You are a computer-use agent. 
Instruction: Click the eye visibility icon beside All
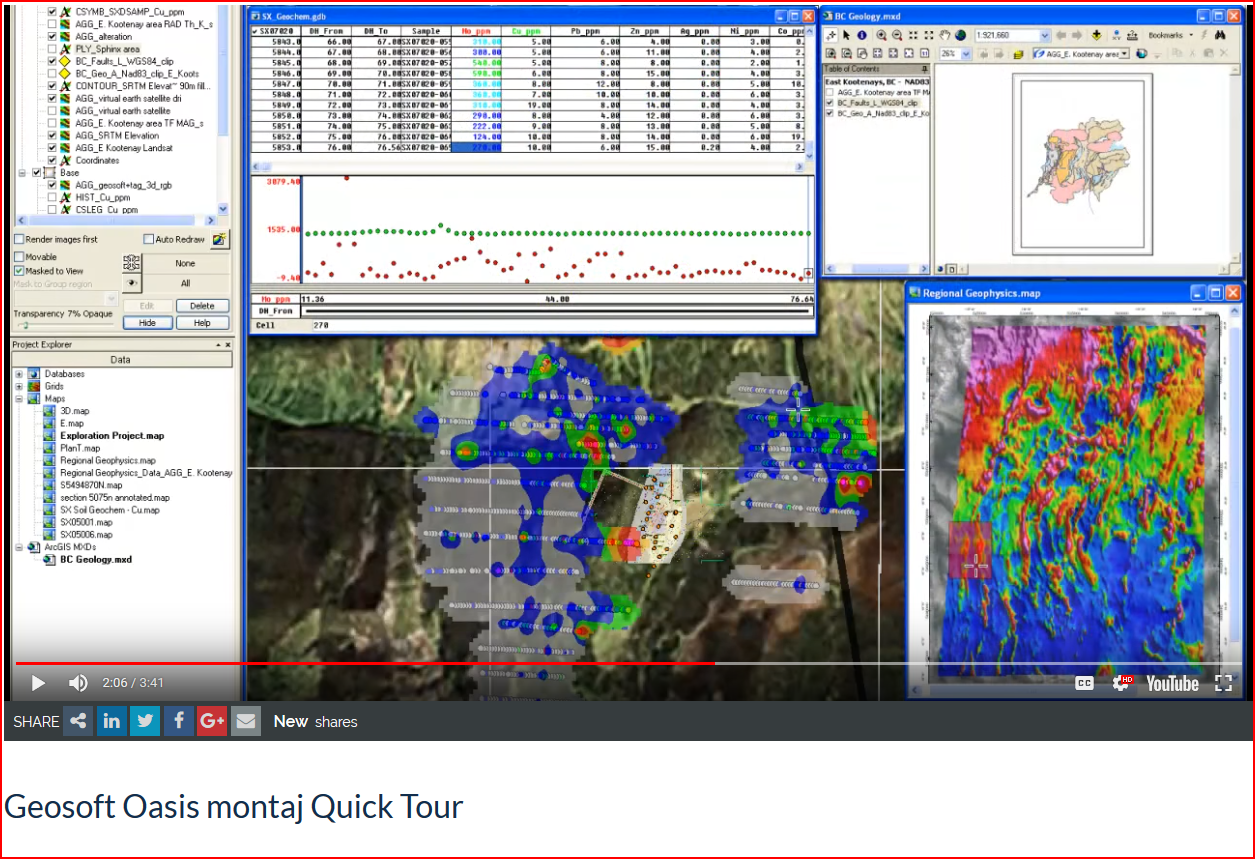click(x=130, y=283)
